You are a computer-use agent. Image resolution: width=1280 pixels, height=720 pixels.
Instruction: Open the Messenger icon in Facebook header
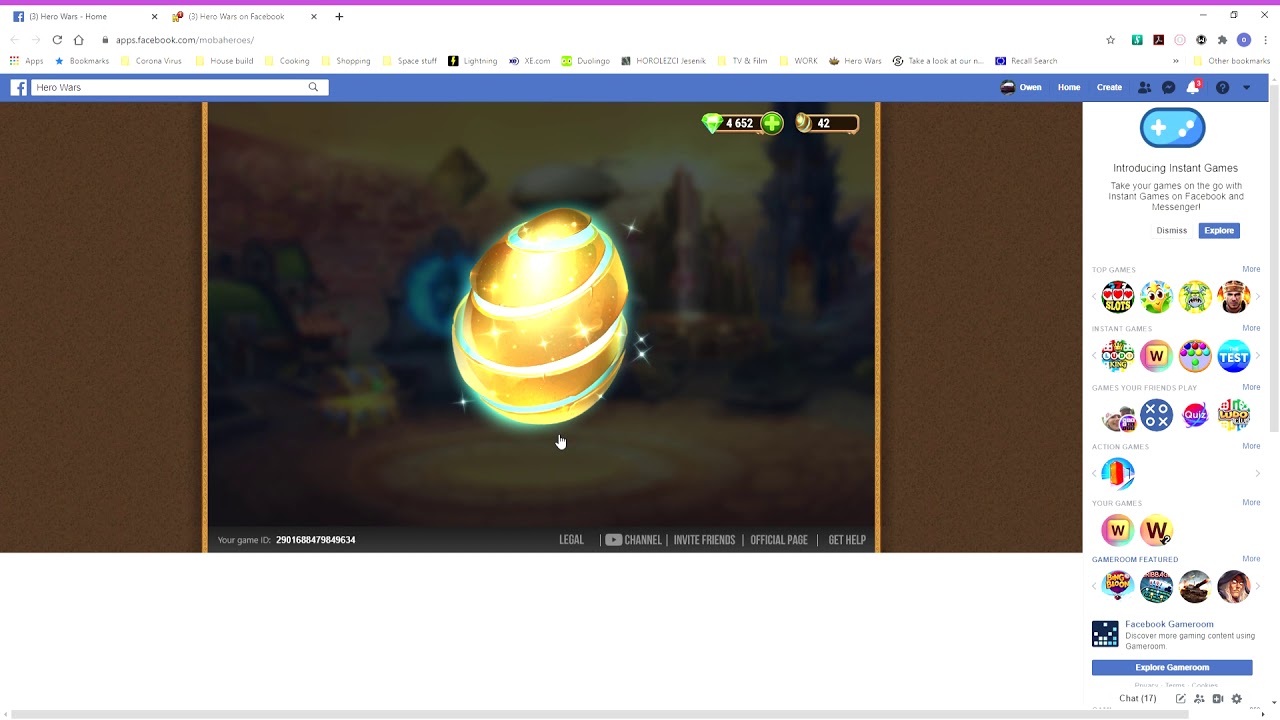pyautogui.click(x=1168, y=87)
